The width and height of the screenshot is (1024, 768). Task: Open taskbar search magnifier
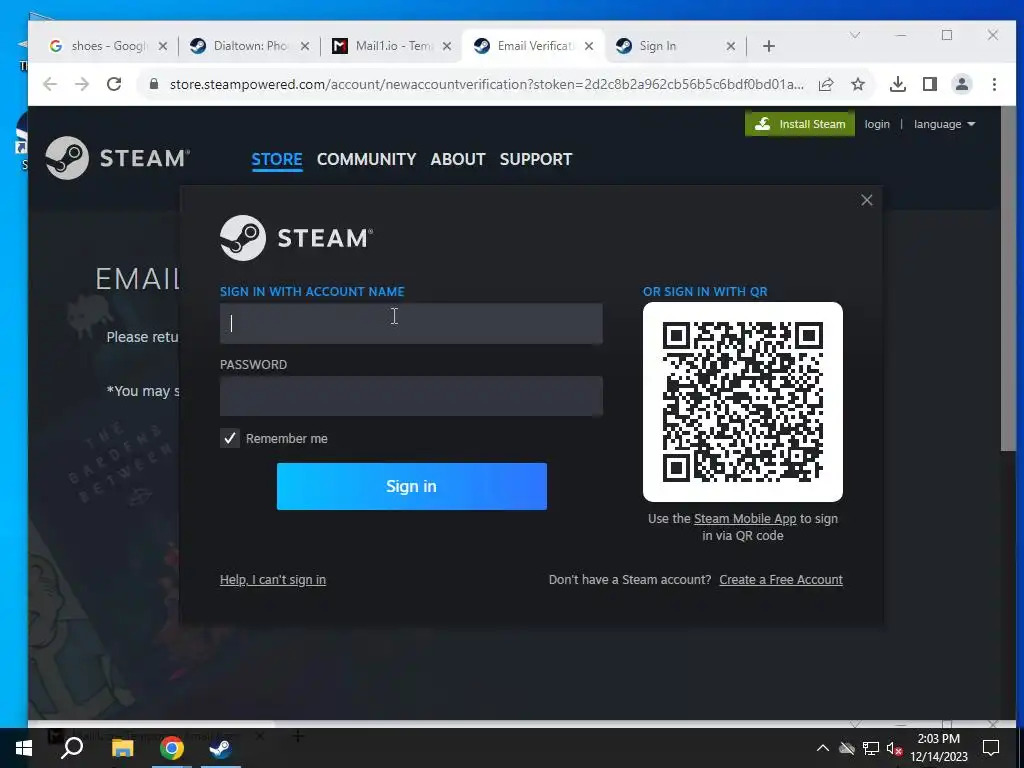click(x=72, y=748)
